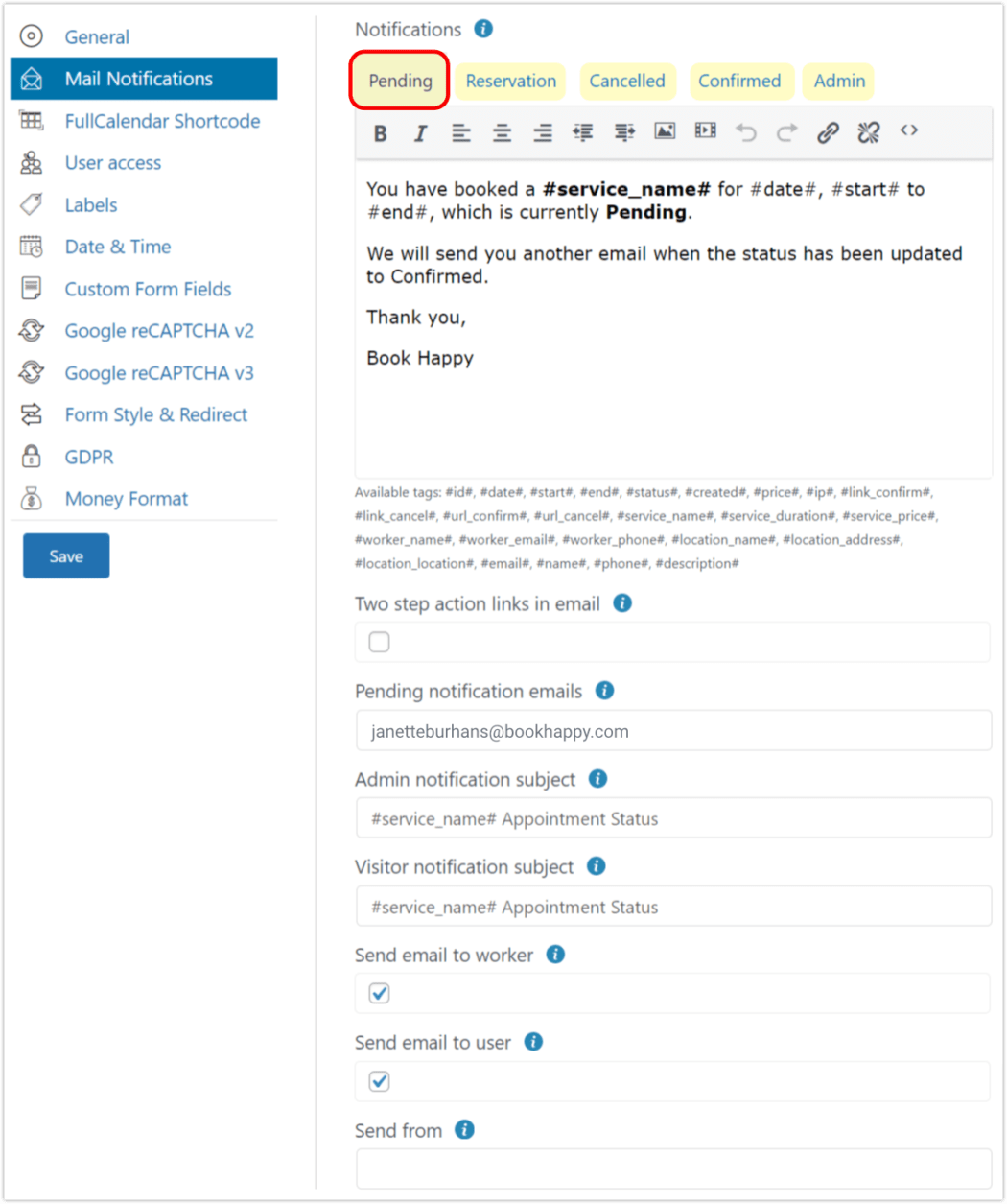Undo last edit in editor

pyautogui.click(x=746, y=132)
